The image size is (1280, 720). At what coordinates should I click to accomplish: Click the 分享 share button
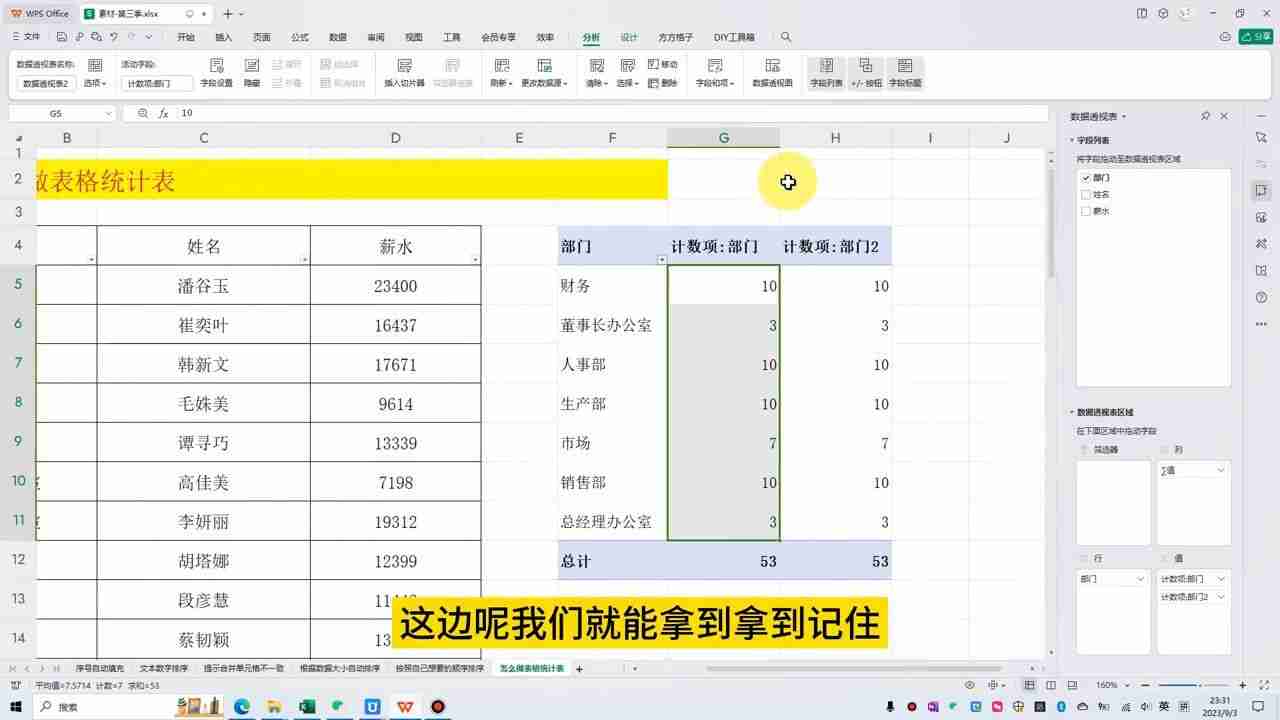click(1256, 37)
